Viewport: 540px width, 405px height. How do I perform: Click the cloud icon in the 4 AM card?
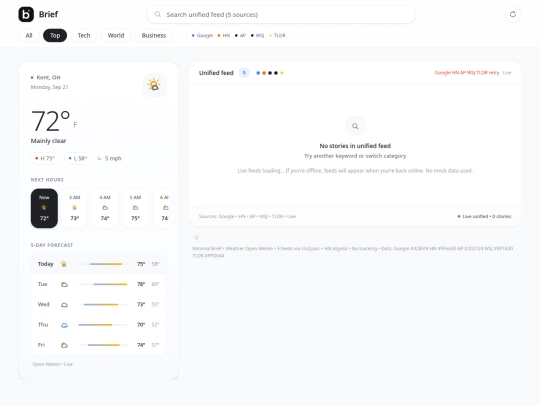pos(105,208)
